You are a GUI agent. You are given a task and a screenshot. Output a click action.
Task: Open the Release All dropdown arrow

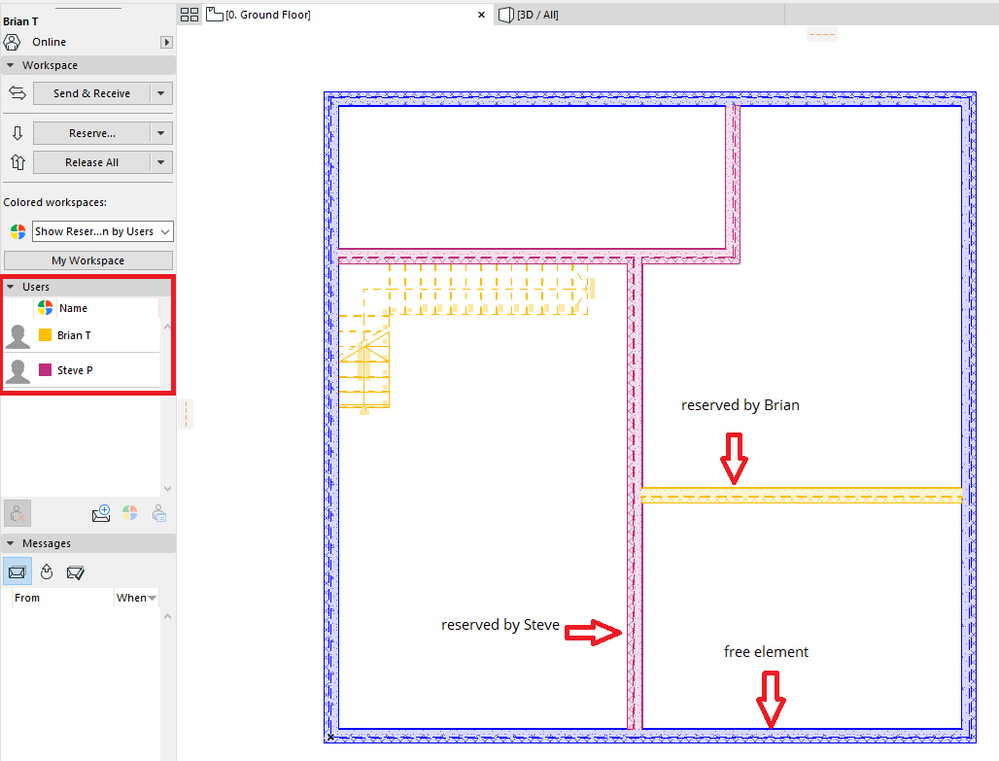[161, 163]
